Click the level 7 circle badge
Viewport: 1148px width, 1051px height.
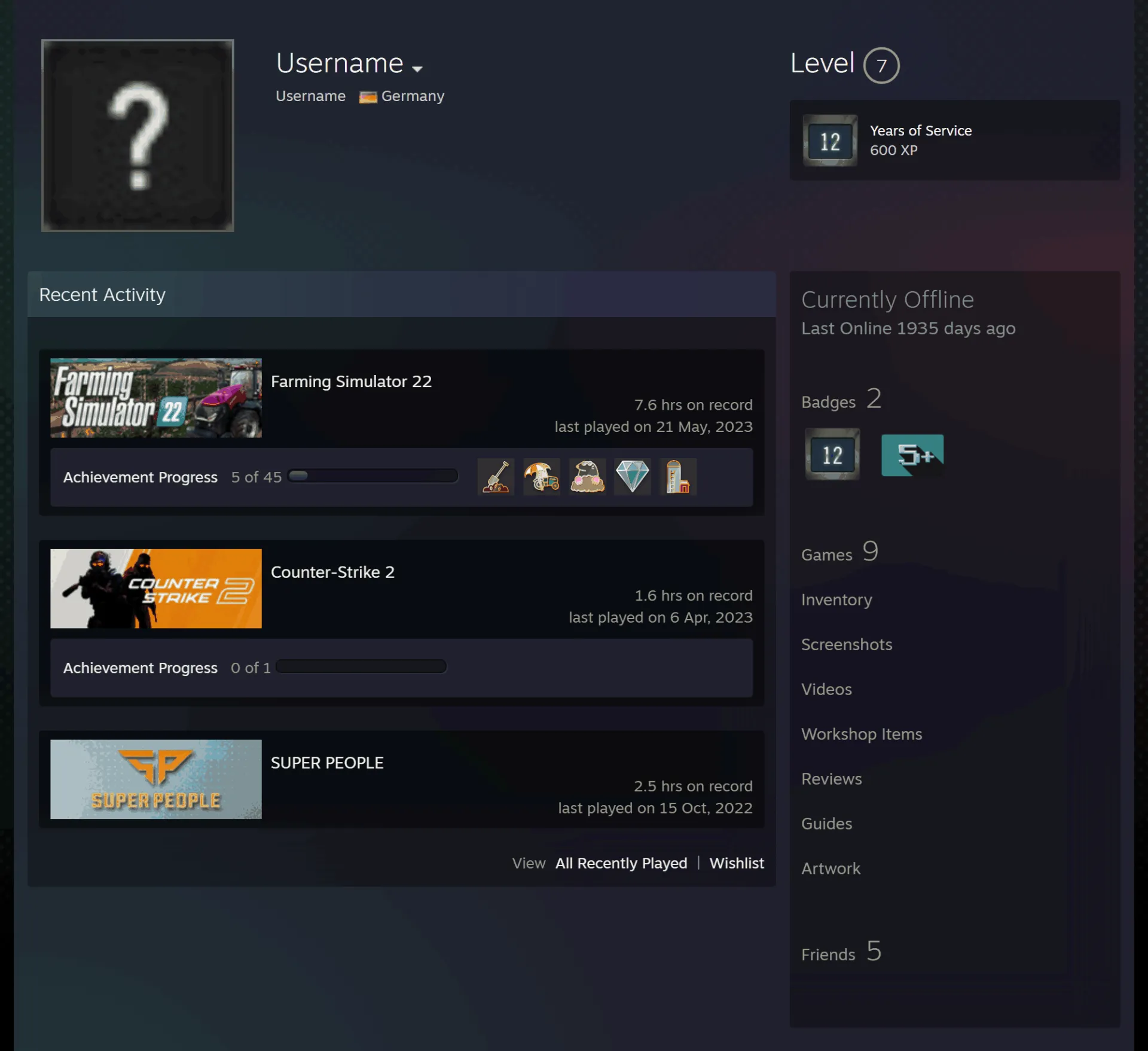881,65
